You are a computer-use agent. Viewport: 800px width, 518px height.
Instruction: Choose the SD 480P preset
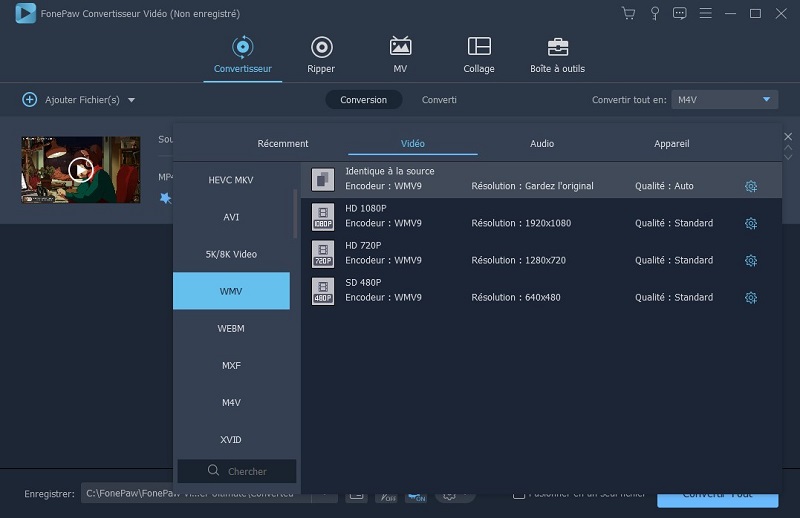tap(541, 291)
